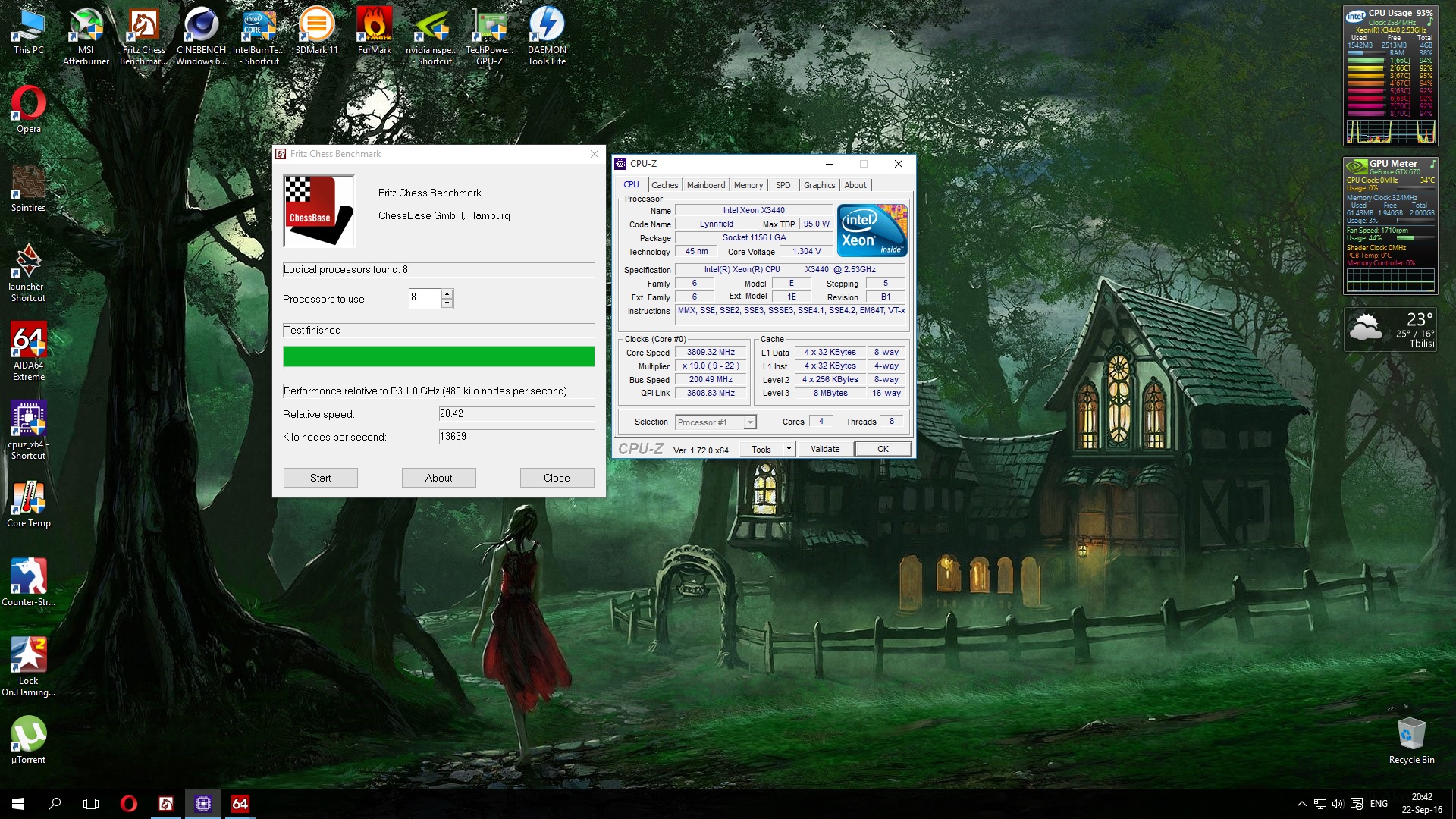Switch to the Caches tab in CPU-Z
The width and height of the screenshot is (1456, 819).
665,185
